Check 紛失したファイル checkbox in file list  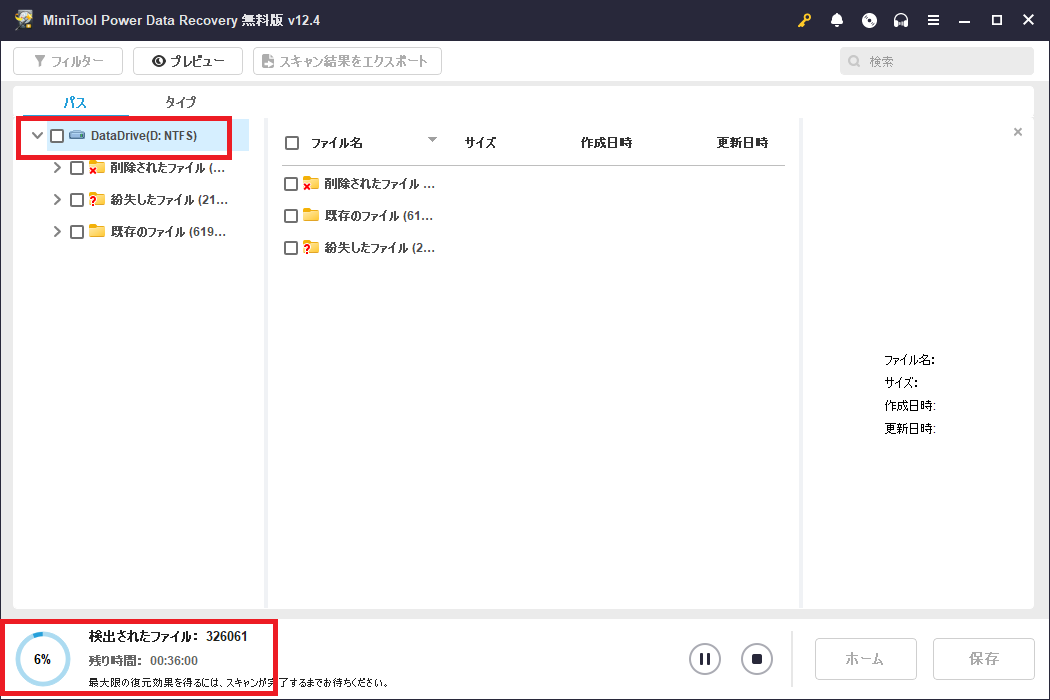pos(291,248)
